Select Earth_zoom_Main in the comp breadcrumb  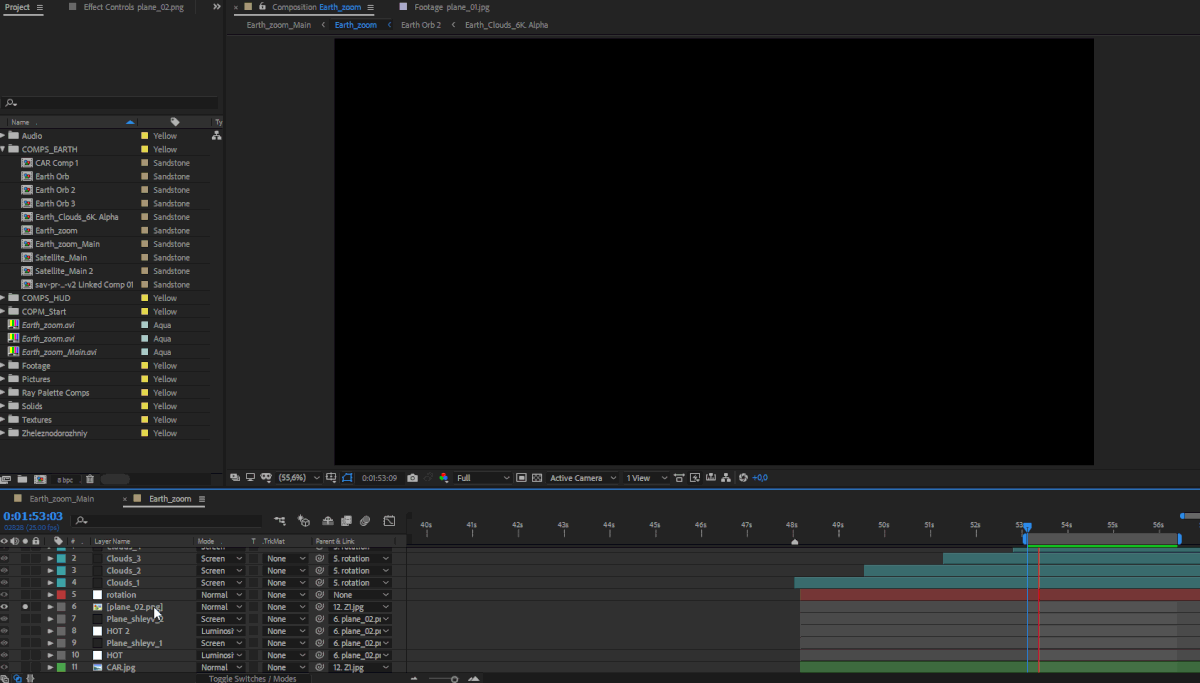click(x=279, y=24)
